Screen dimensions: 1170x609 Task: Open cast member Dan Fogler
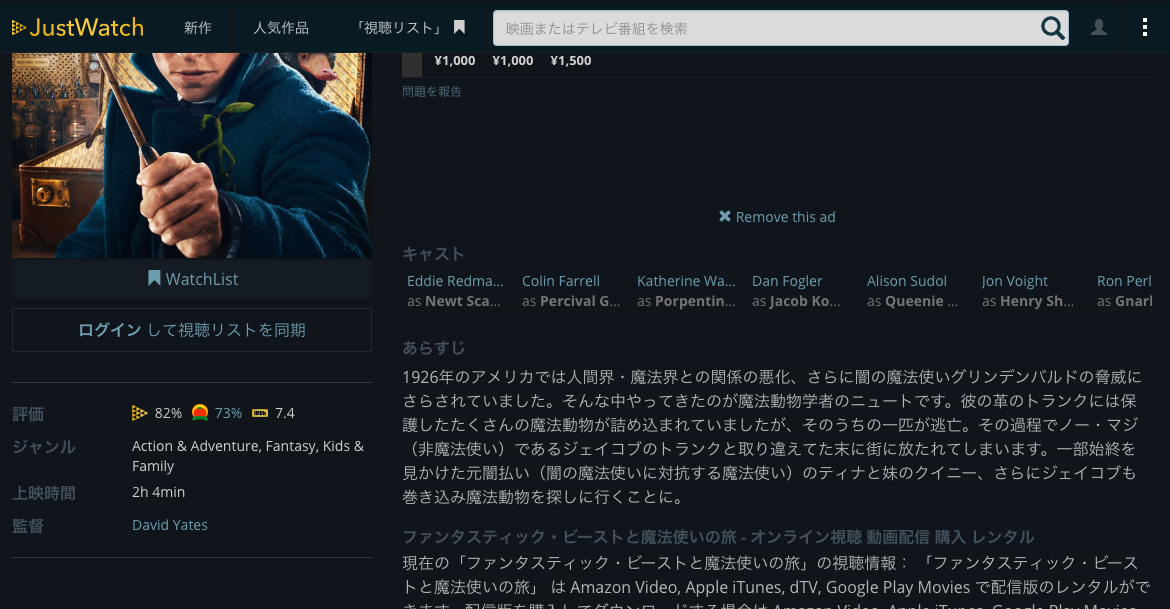tap(787, 281)
